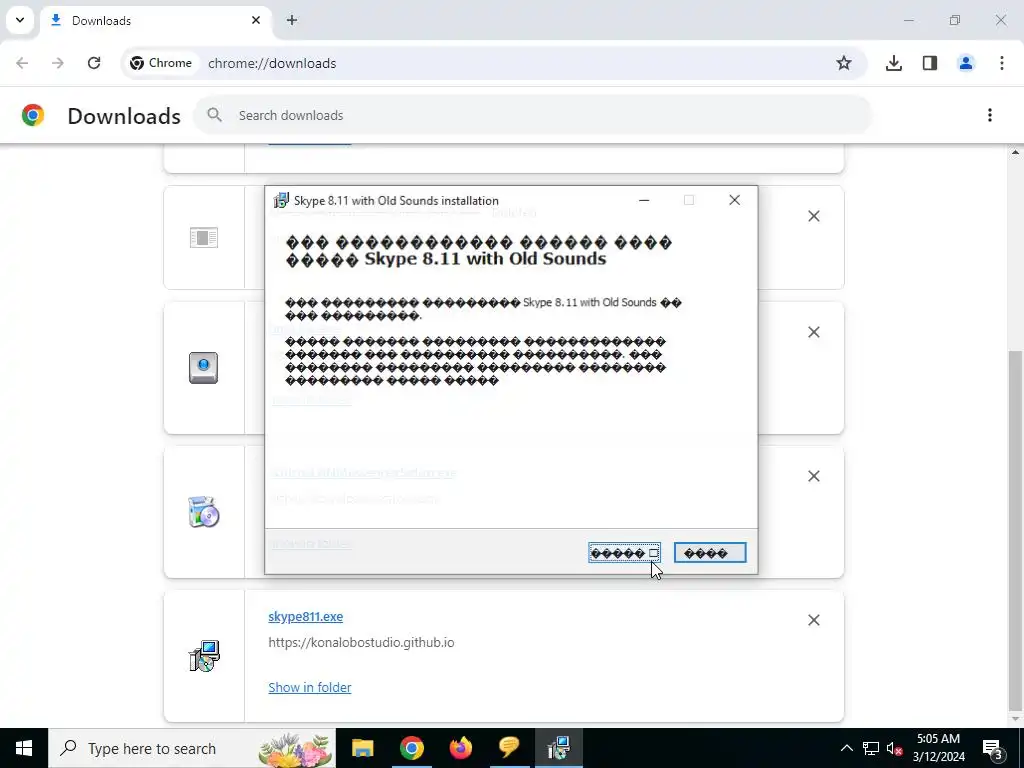Click the skype811.exe installer file icon

click(x=204, y=656)
